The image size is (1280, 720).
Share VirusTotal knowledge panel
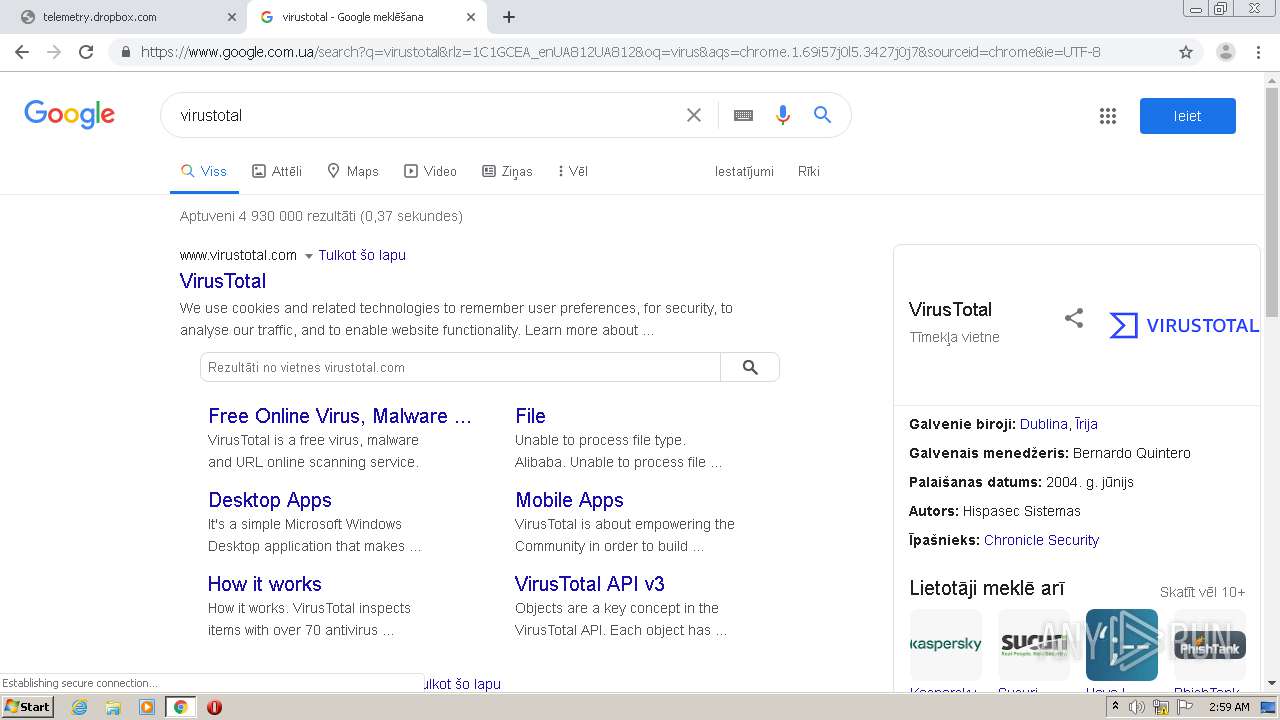1073,319
